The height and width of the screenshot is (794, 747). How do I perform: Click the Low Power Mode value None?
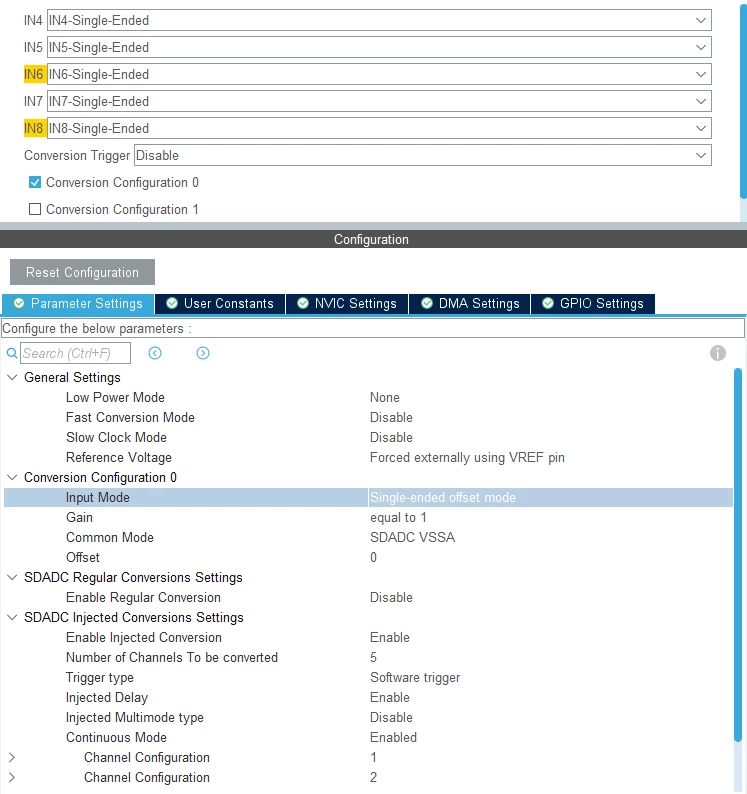coord(384,398)
